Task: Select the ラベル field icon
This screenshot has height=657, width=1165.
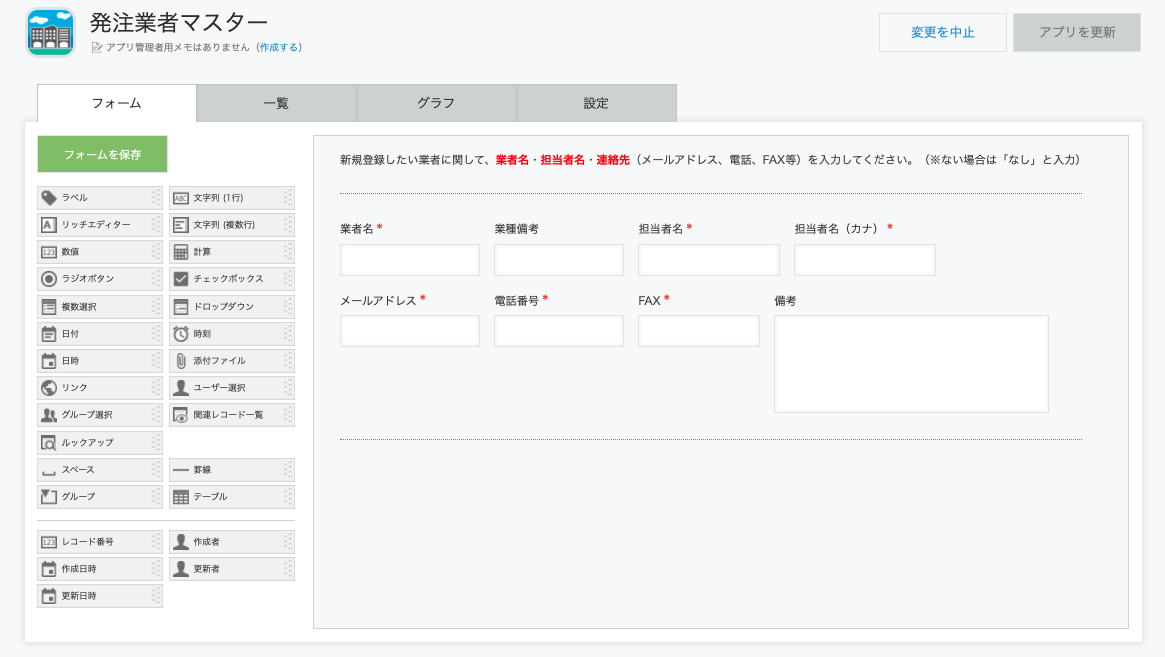Action: (49, 198)
